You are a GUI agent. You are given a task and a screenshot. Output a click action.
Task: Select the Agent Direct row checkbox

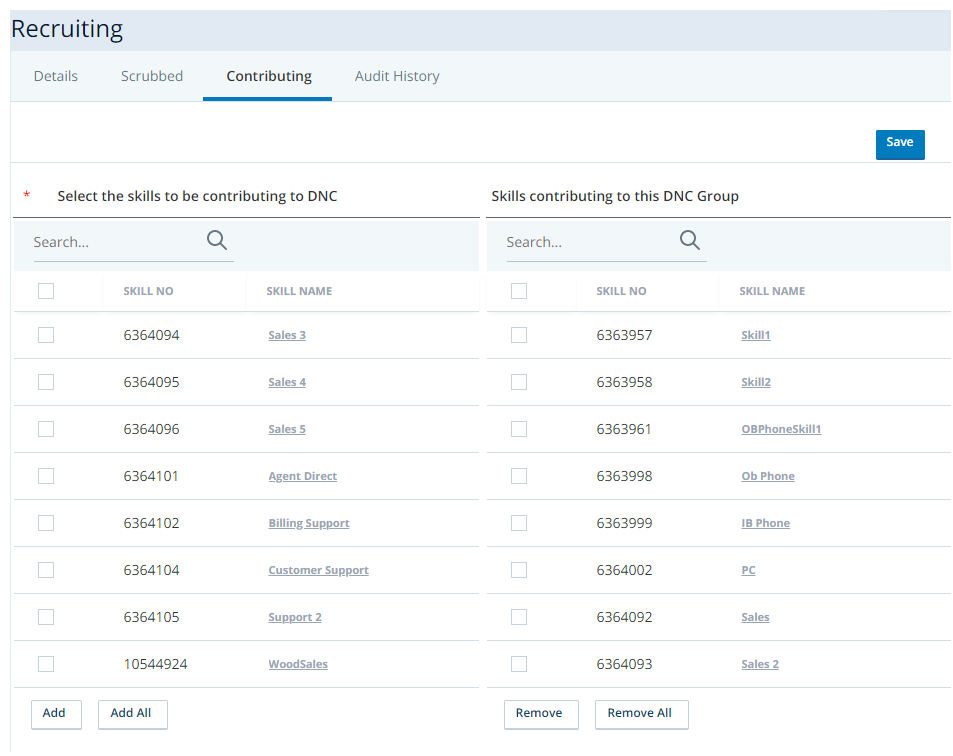(x=46, y=476)
